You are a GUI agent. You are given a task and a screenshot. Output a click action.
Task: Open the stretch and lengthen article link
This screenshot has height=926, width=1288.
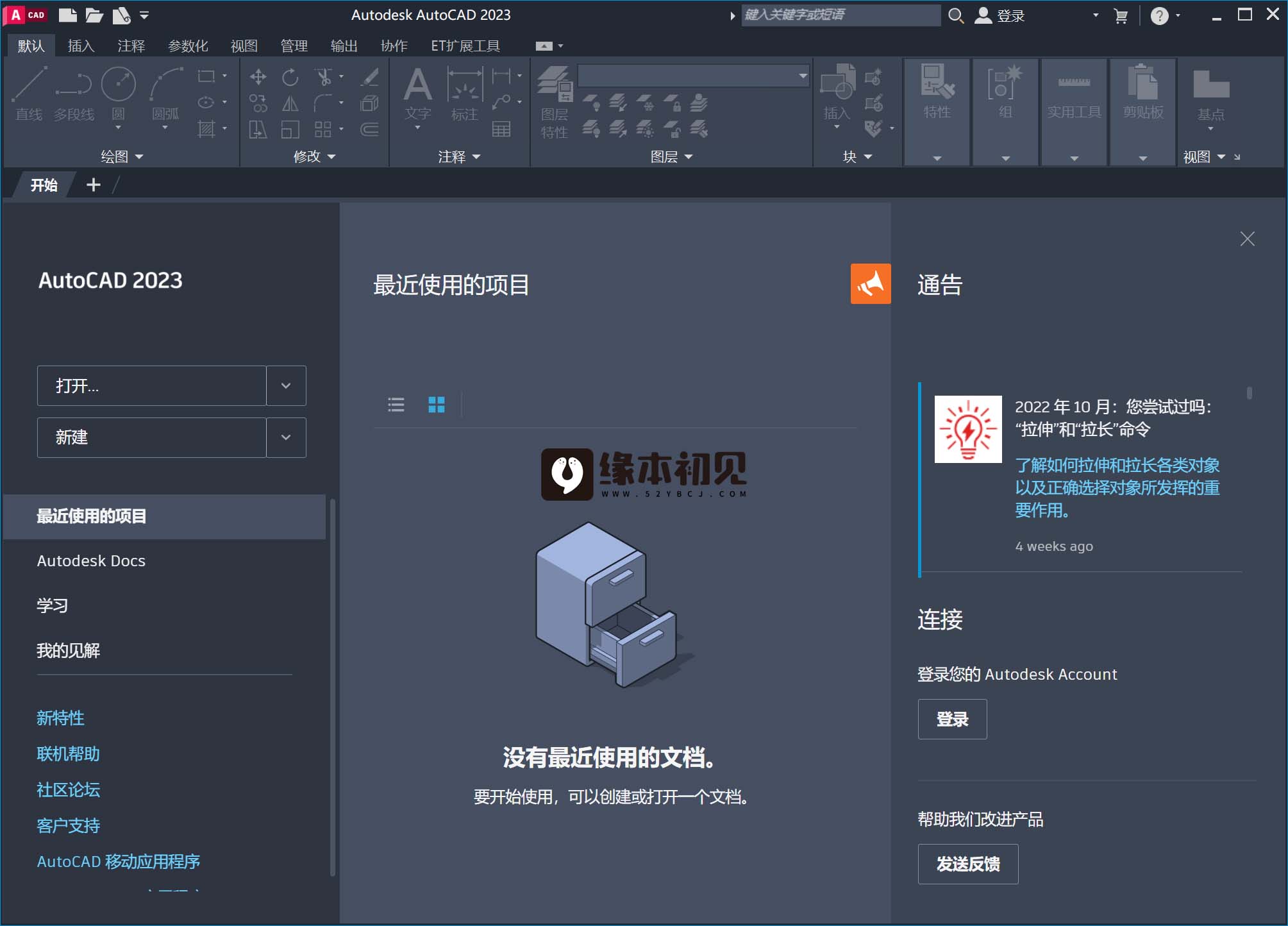coord(1117,487)
